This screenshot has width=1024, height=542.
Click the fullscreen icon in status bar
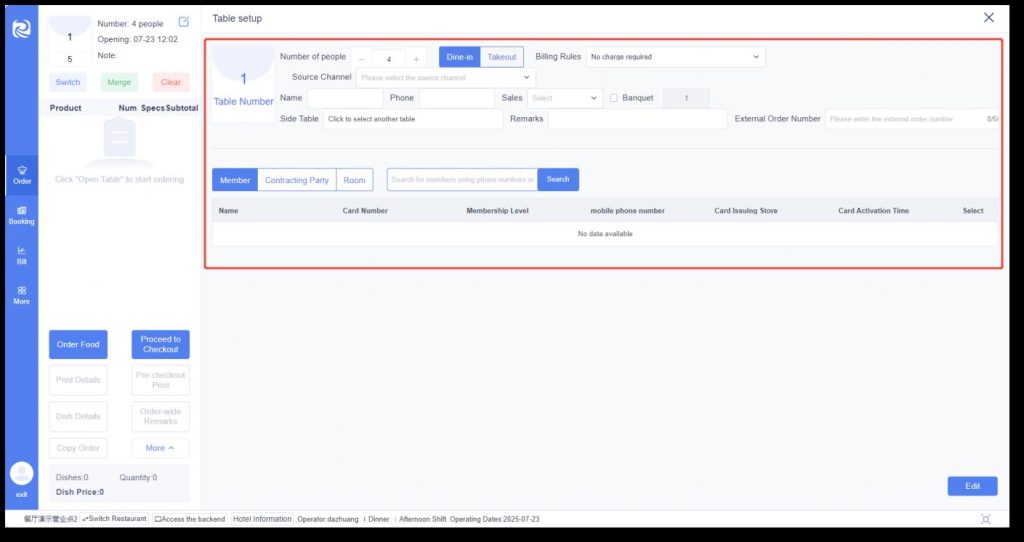986,519
